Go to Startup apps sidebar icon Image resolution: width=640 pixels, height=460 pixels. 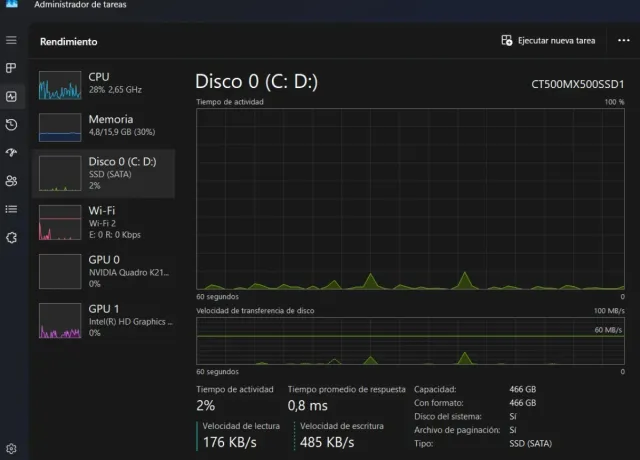click(x=12, y=152)
